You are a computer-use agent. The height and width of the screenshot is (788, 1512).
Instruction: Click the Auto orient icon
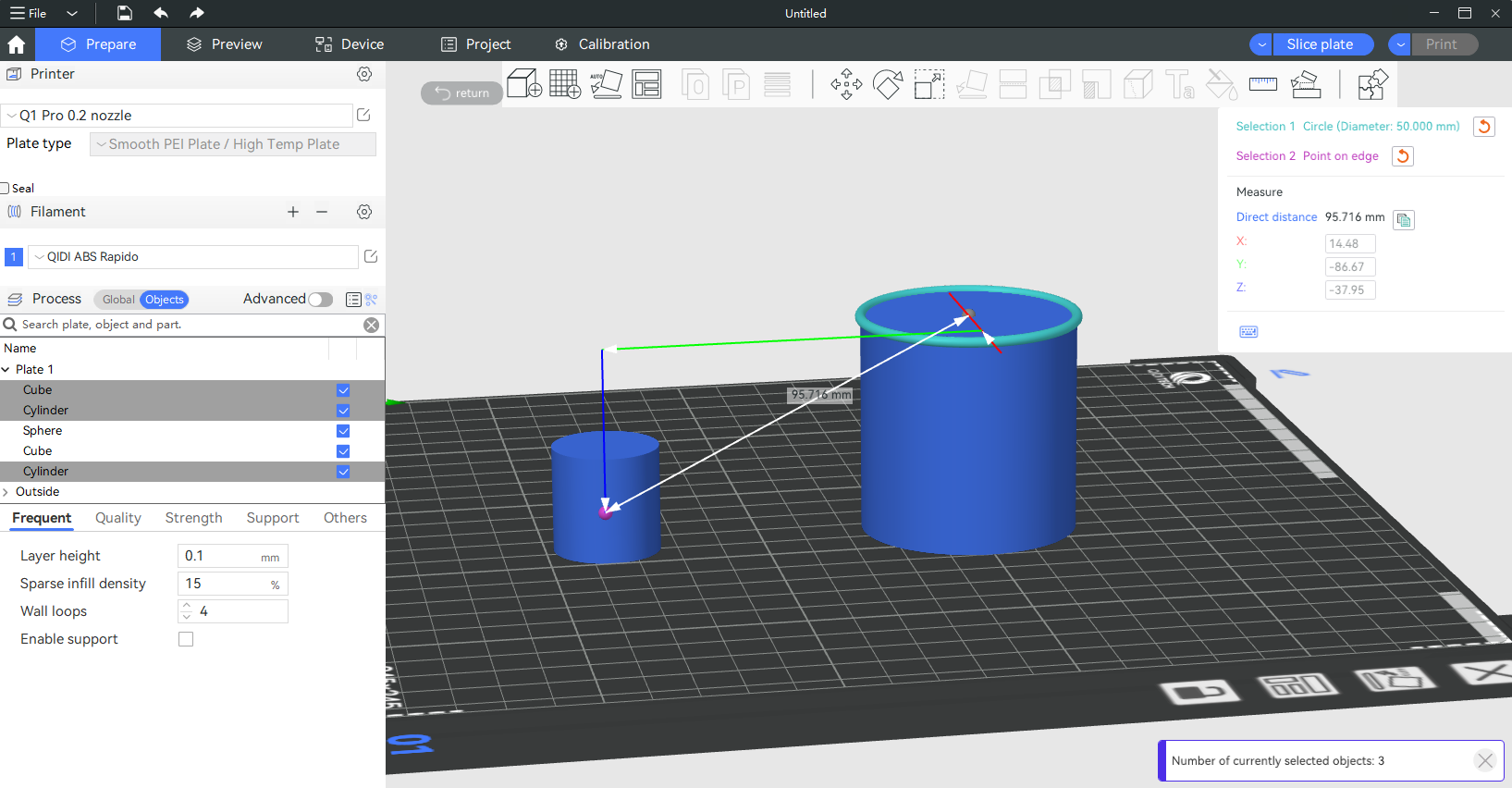point(606,84)
